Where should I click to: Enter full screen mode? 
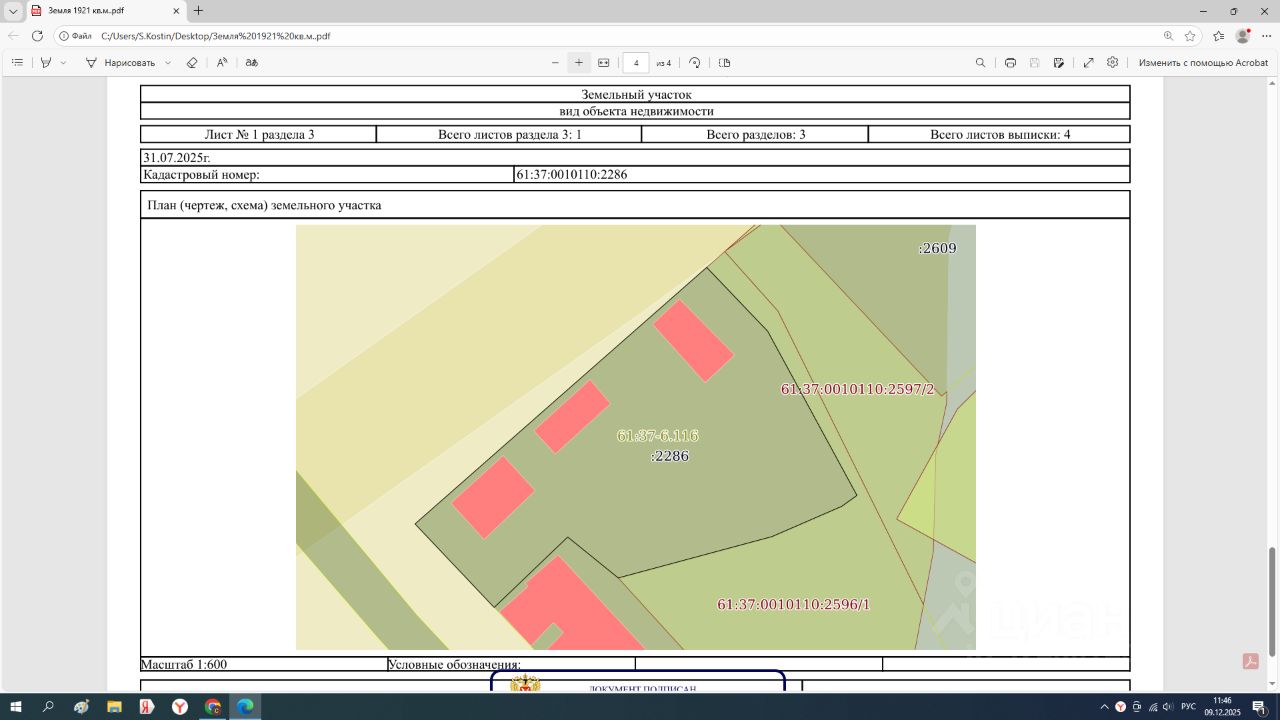point(1088,62)
